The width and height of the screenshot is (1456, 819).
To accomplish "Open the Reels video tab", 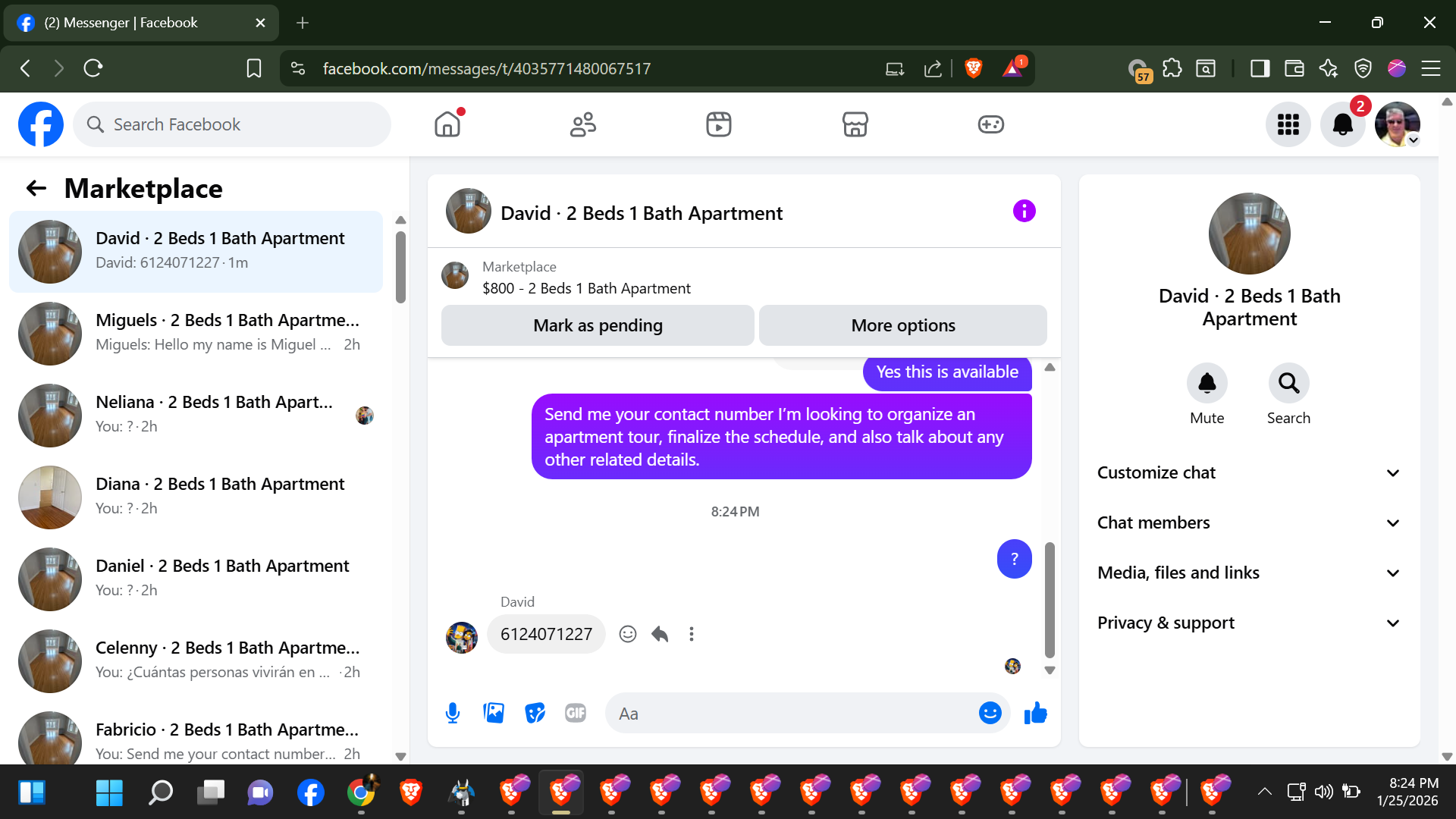I will point(719,124).
